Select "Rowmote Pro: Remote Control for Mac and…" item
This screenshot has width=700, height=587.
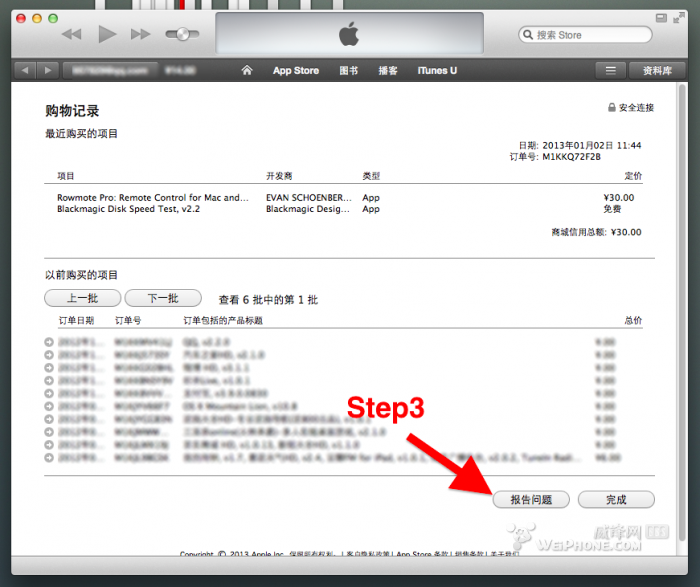[153, 197]
